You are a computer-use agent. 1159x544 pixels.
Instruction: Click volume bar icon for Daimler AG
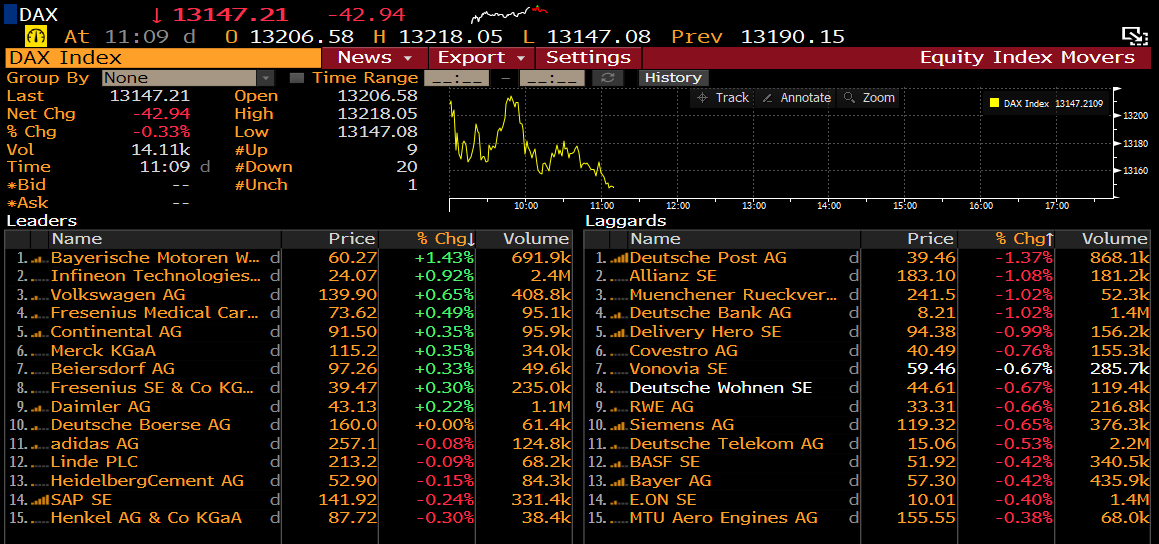point(41,407)
